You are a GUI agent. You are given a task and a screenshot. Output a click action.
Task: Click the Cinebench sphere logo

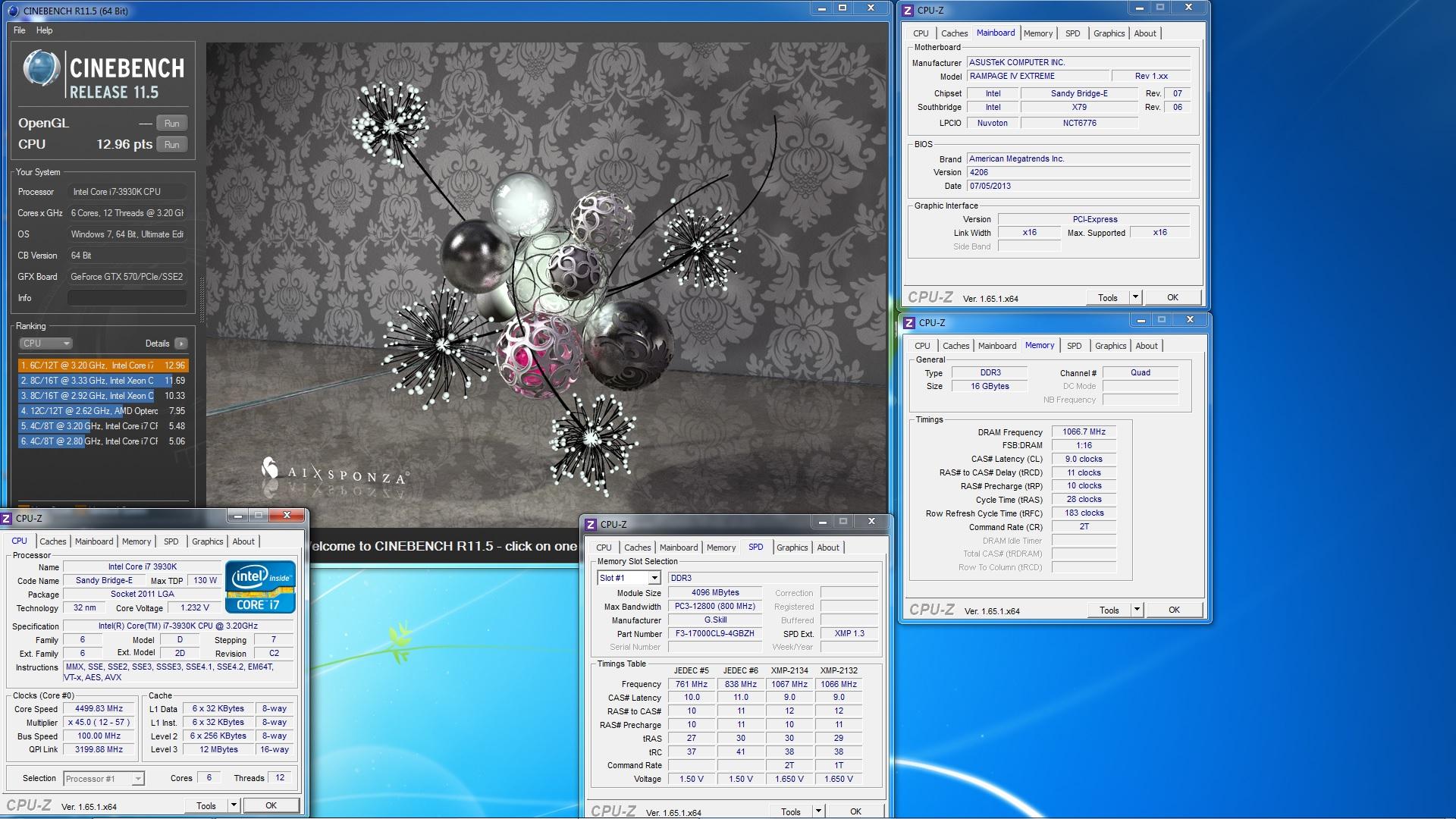tap(41, 67)
